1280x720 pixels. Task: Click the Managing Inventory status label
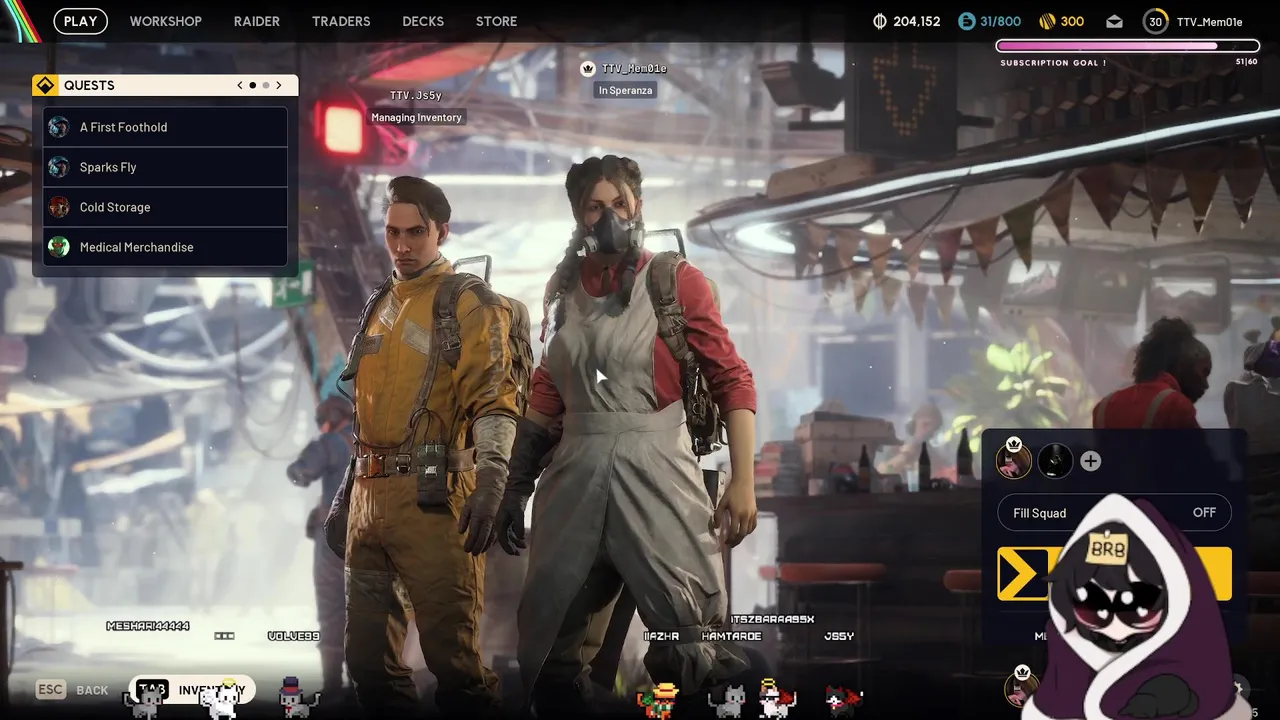click(x=416, y=117)
